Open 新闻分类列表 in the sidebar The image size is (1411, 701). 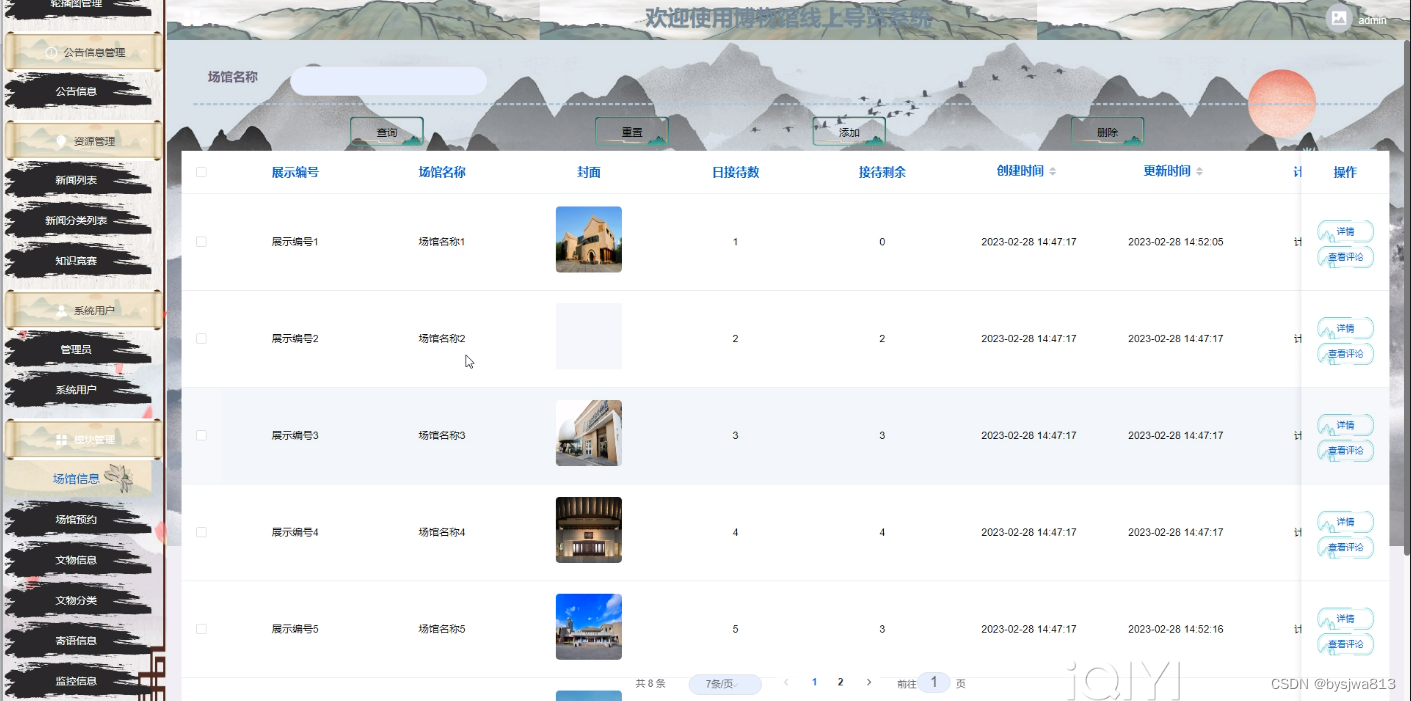76,220
